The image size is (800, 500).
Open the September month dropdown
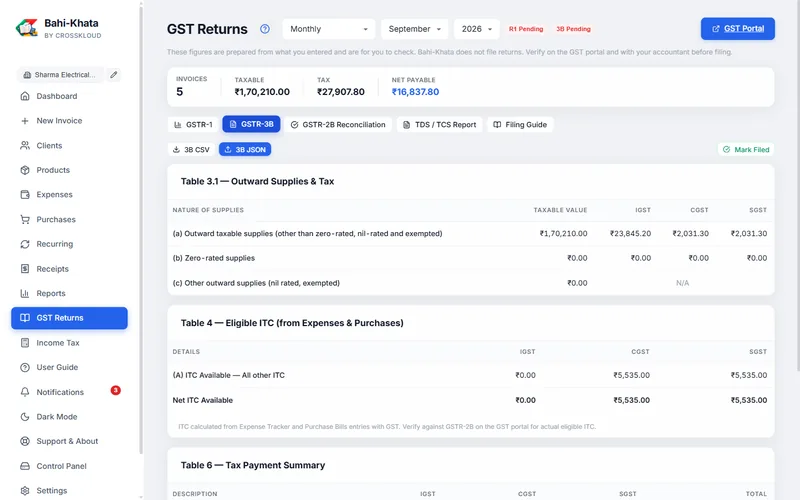click(414, 29)
